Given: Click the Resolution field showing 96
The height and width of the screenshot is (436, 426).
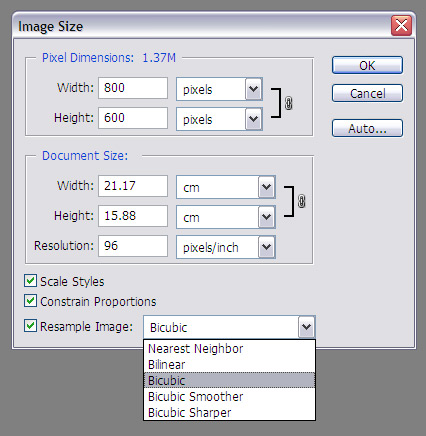Looking at the screenshot, I should coord(133,246).
